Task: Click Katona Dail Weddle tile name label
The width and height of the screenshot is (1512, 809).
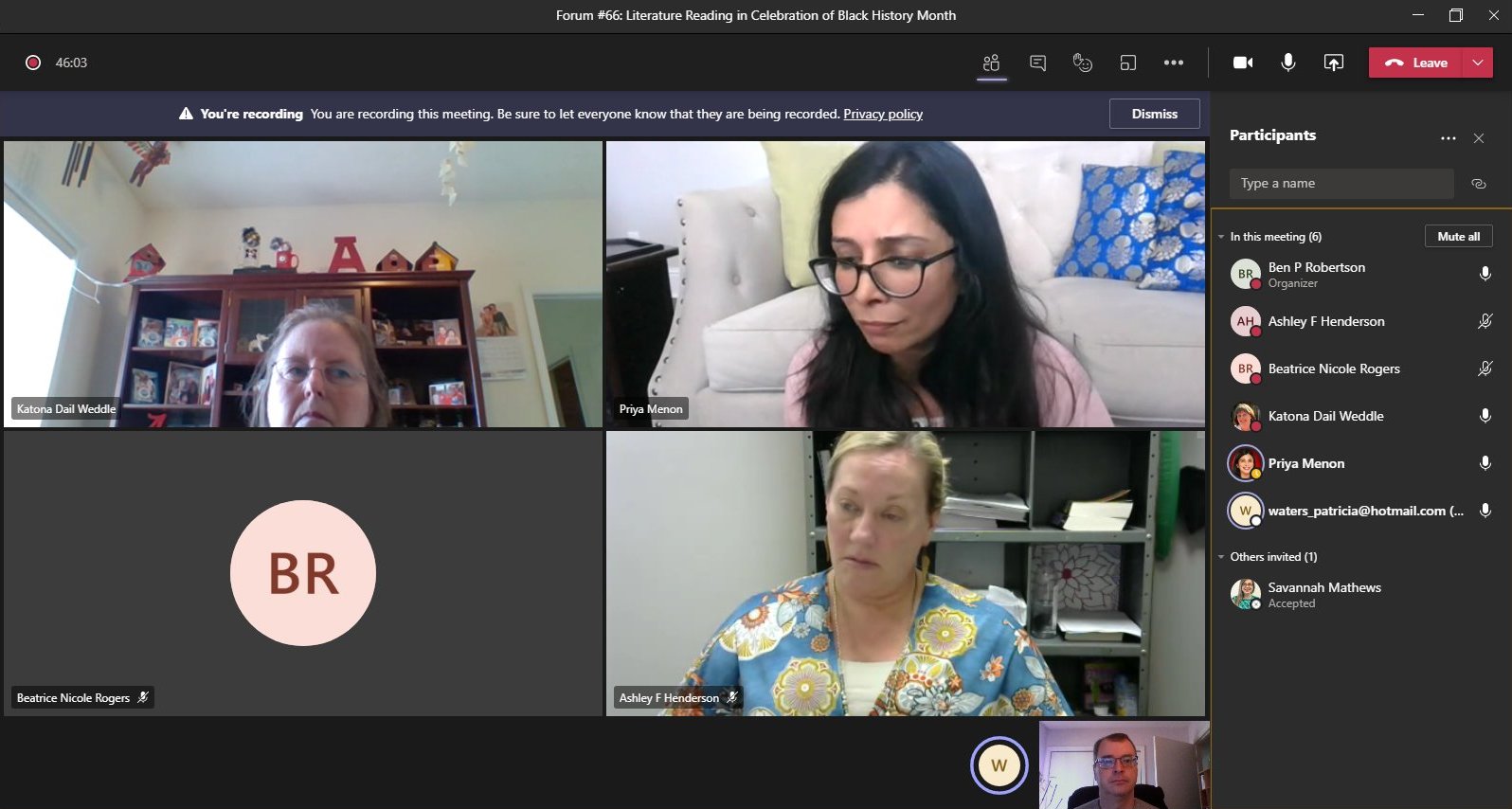Action: [66, 409]
